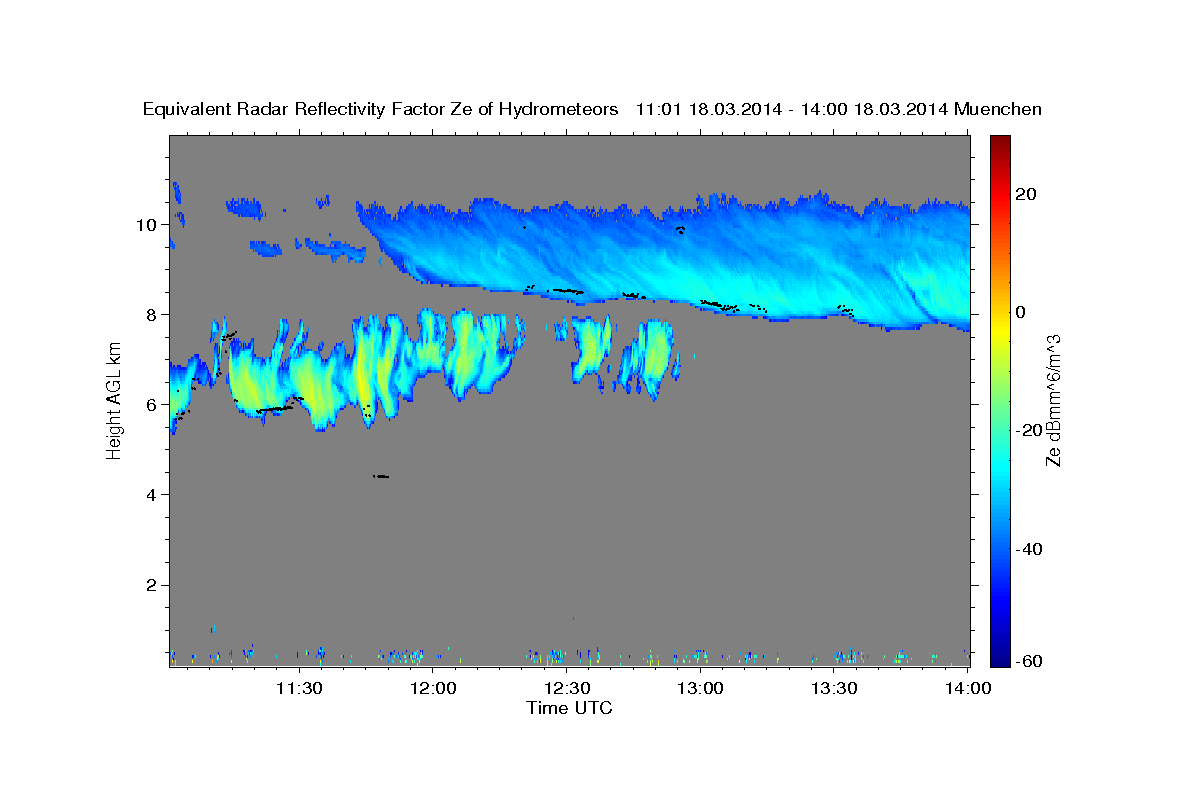Viewport: 1200px width, 800px height.
Task: Click the colorbar tick value '-20'
Action: click(1027, 430)
